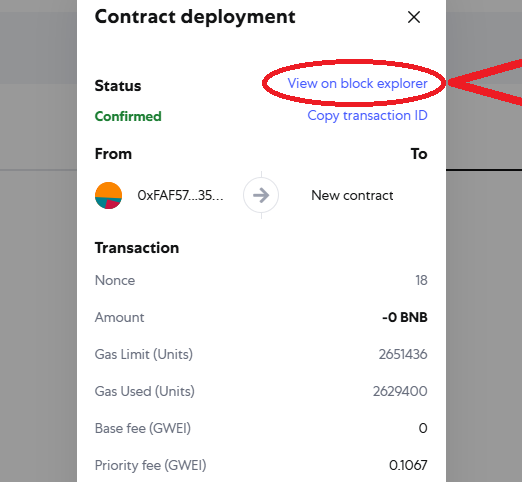Click the Base fee value 0
The width and height of the screenshot is (522, 482).
423,428
